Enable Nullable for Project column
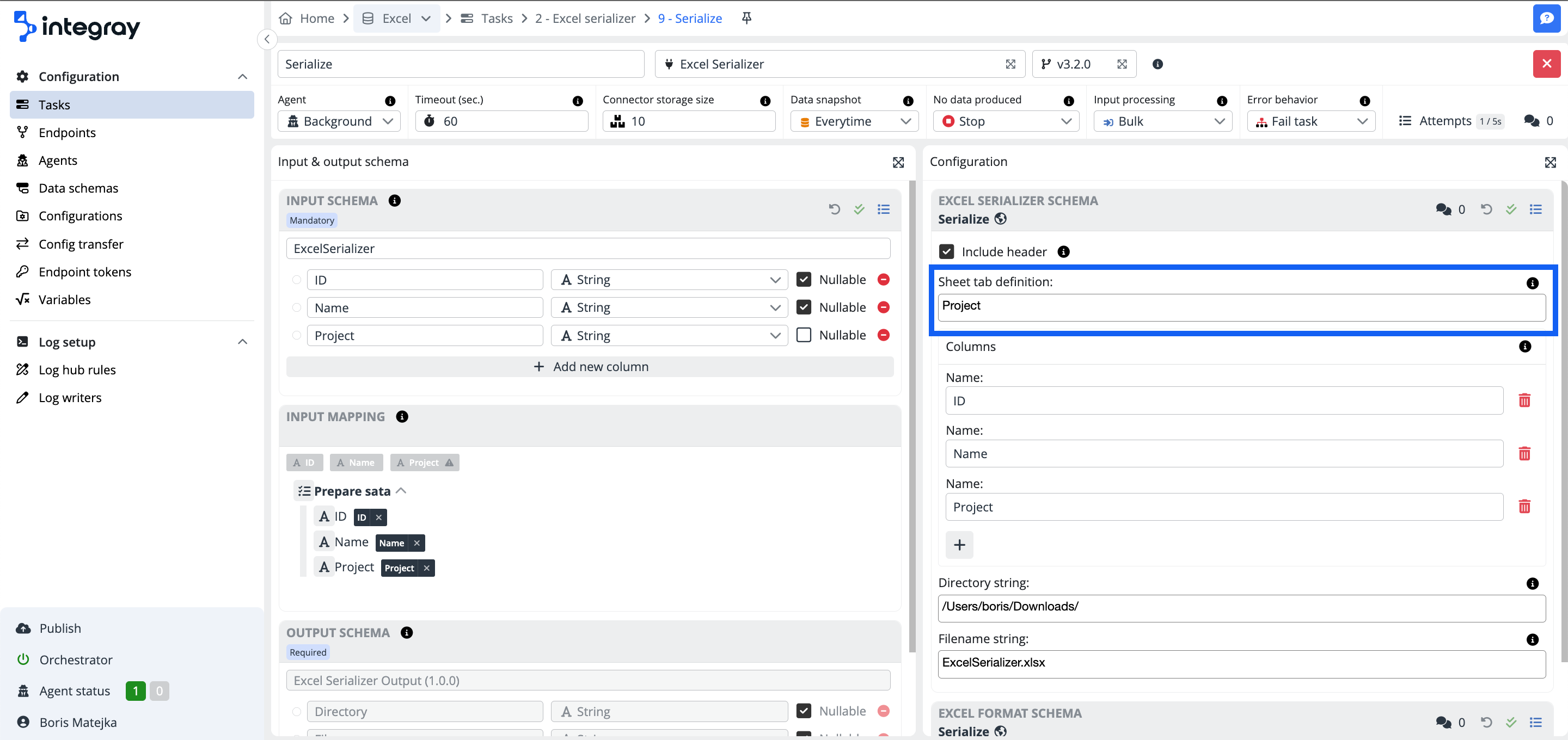 804,335
